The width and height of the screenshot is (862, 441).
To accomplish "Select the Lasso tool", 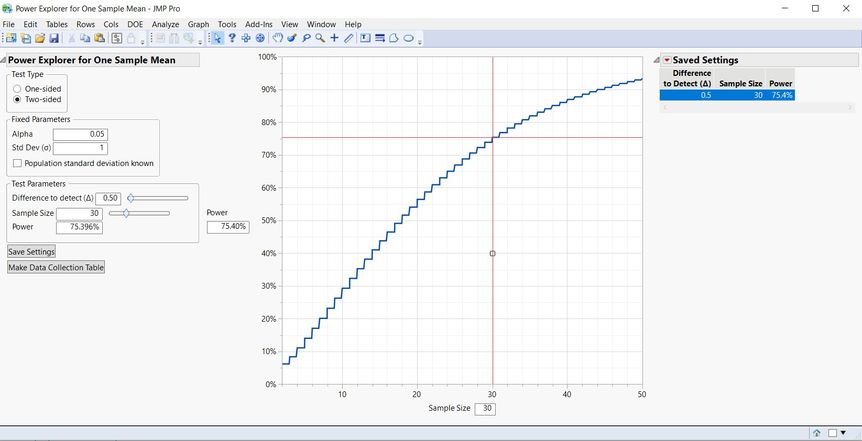I will click(306, 38).
